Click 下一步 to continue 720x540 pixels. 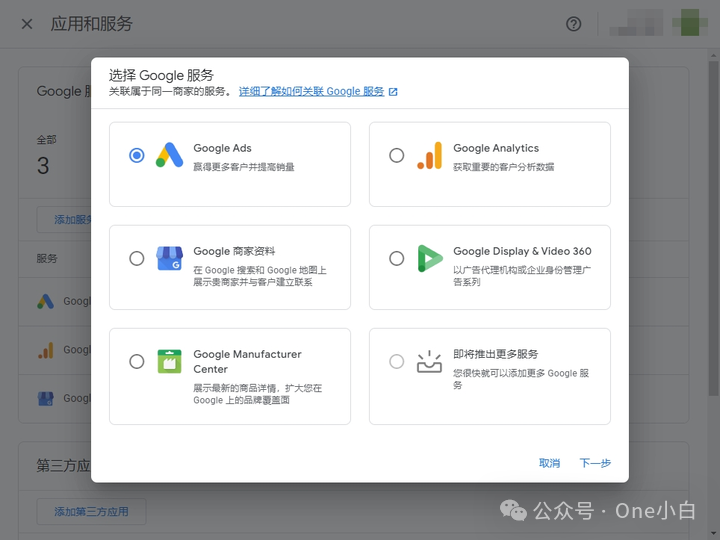click(595, 463)
